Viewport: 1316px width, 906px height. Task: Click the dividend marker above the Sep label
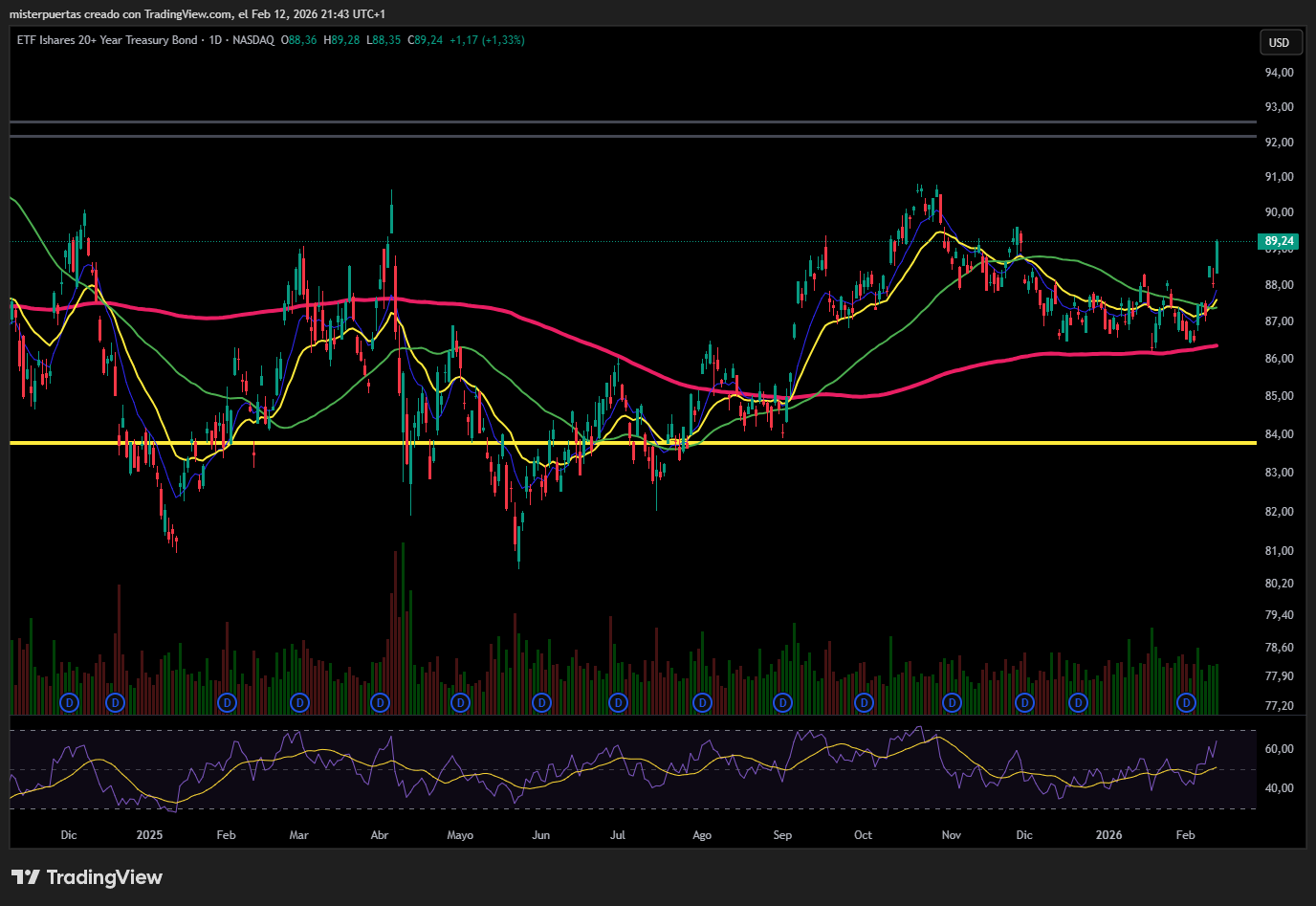[783, 702]
